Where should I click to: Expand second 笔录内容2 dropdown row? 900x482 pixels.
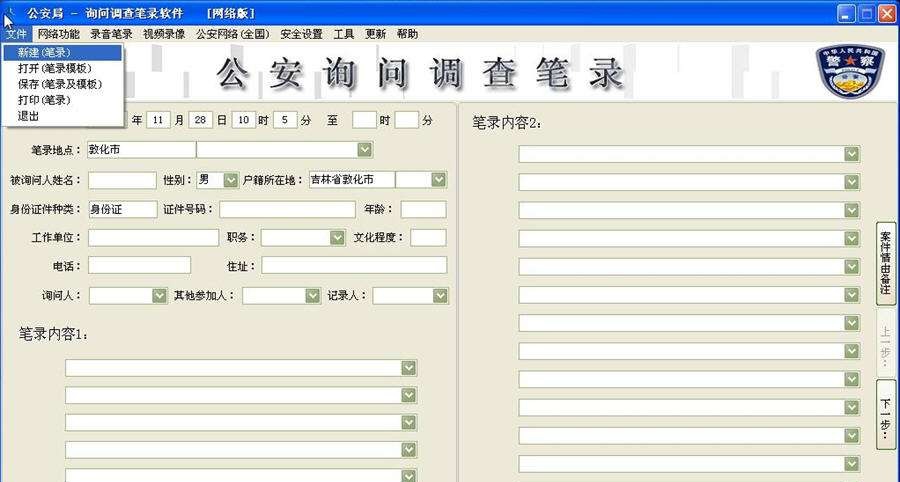(x=852, y=182)
